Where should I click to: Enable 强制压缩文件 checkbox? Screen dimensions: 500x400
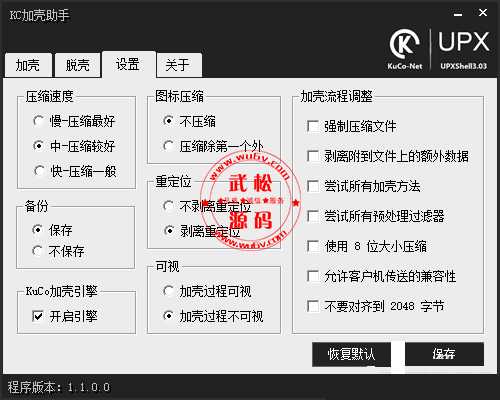[x=352, y=126]
